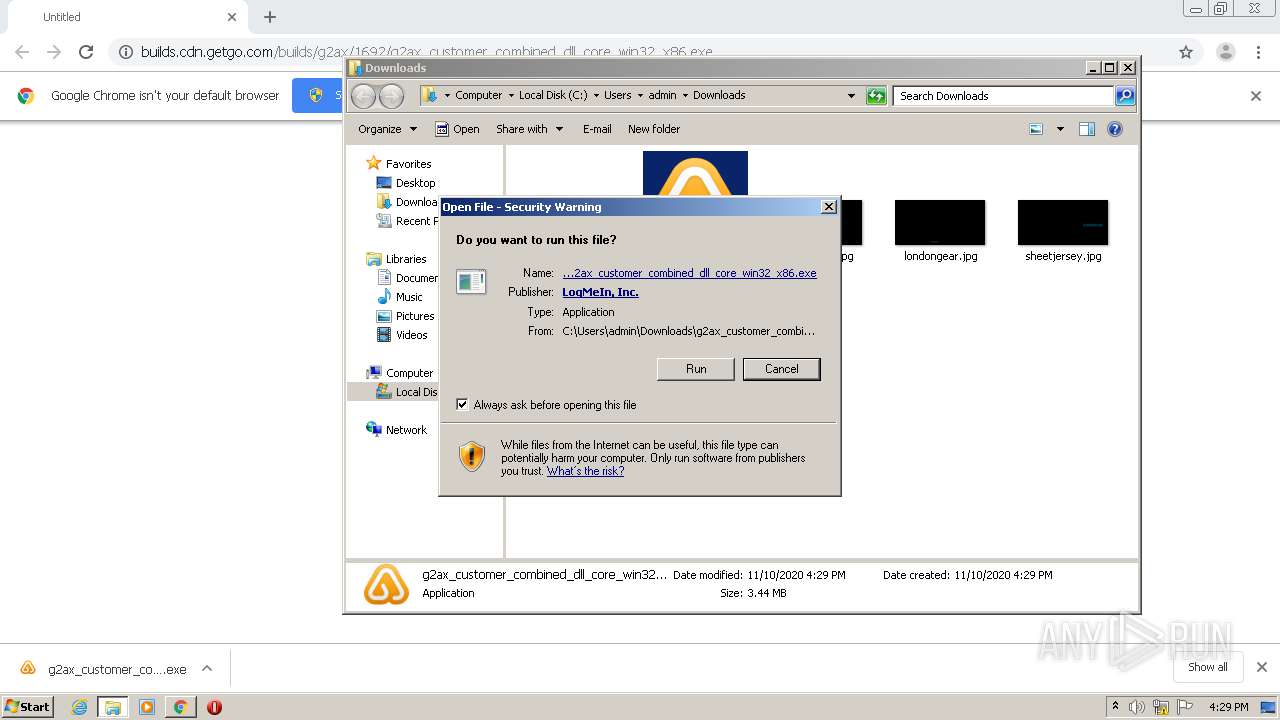Click the security shield warning icon

pos(472,457)
